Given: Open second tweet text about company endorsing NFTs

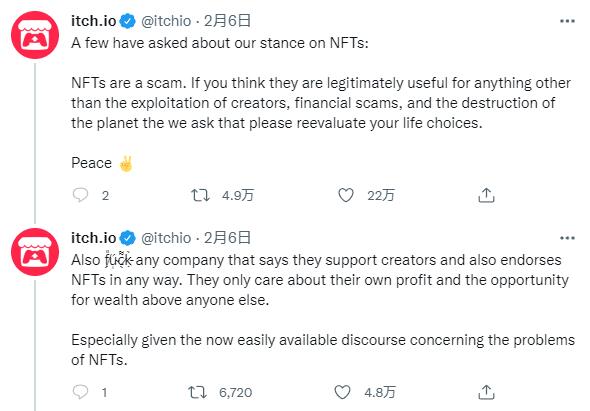Looking at the screenshot, I should click(x=323, y=309).
